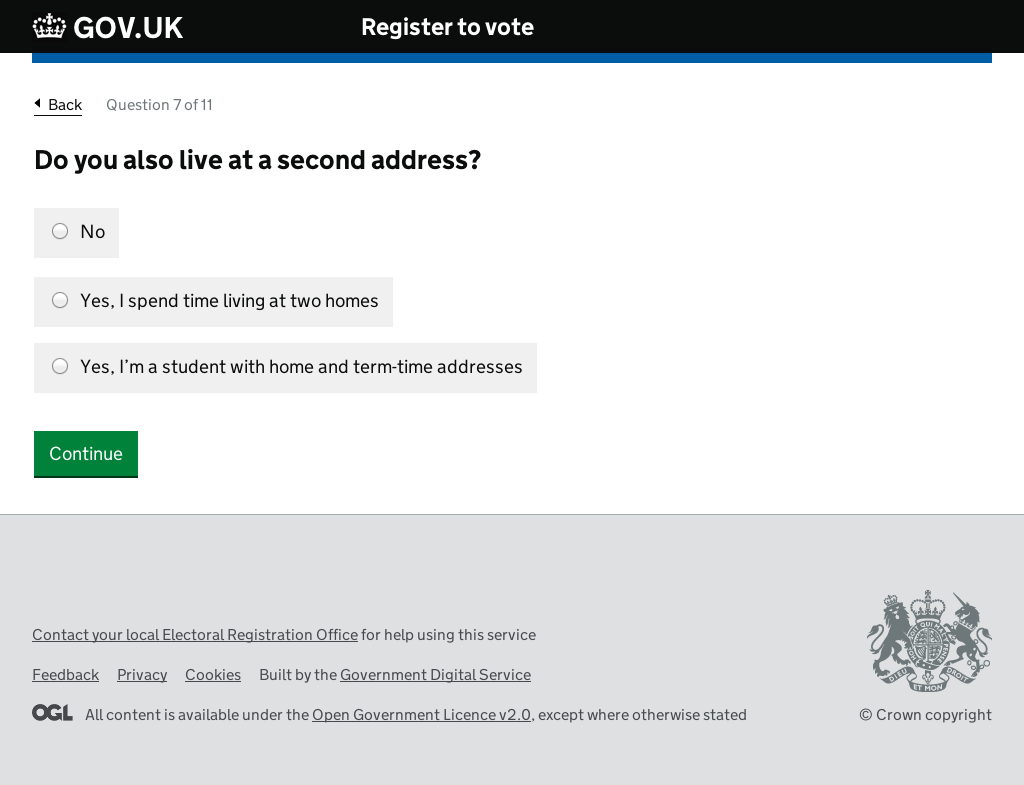Open GOV.UK homepage text link
This screenshot has height=785, width=1024.
128,27
